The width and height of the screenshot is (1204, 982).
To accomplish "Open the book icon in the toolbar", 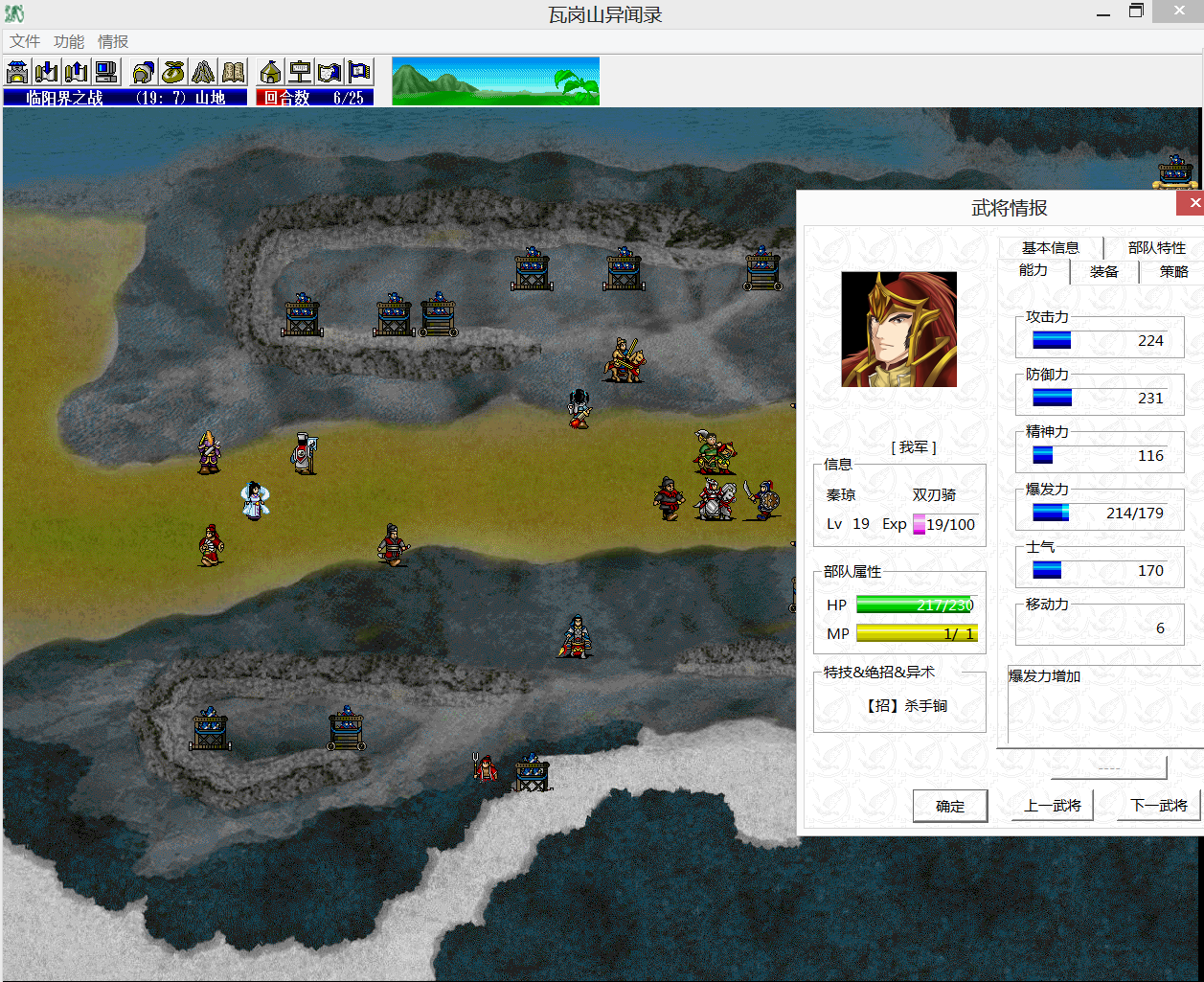I will [x=233, y=72].
